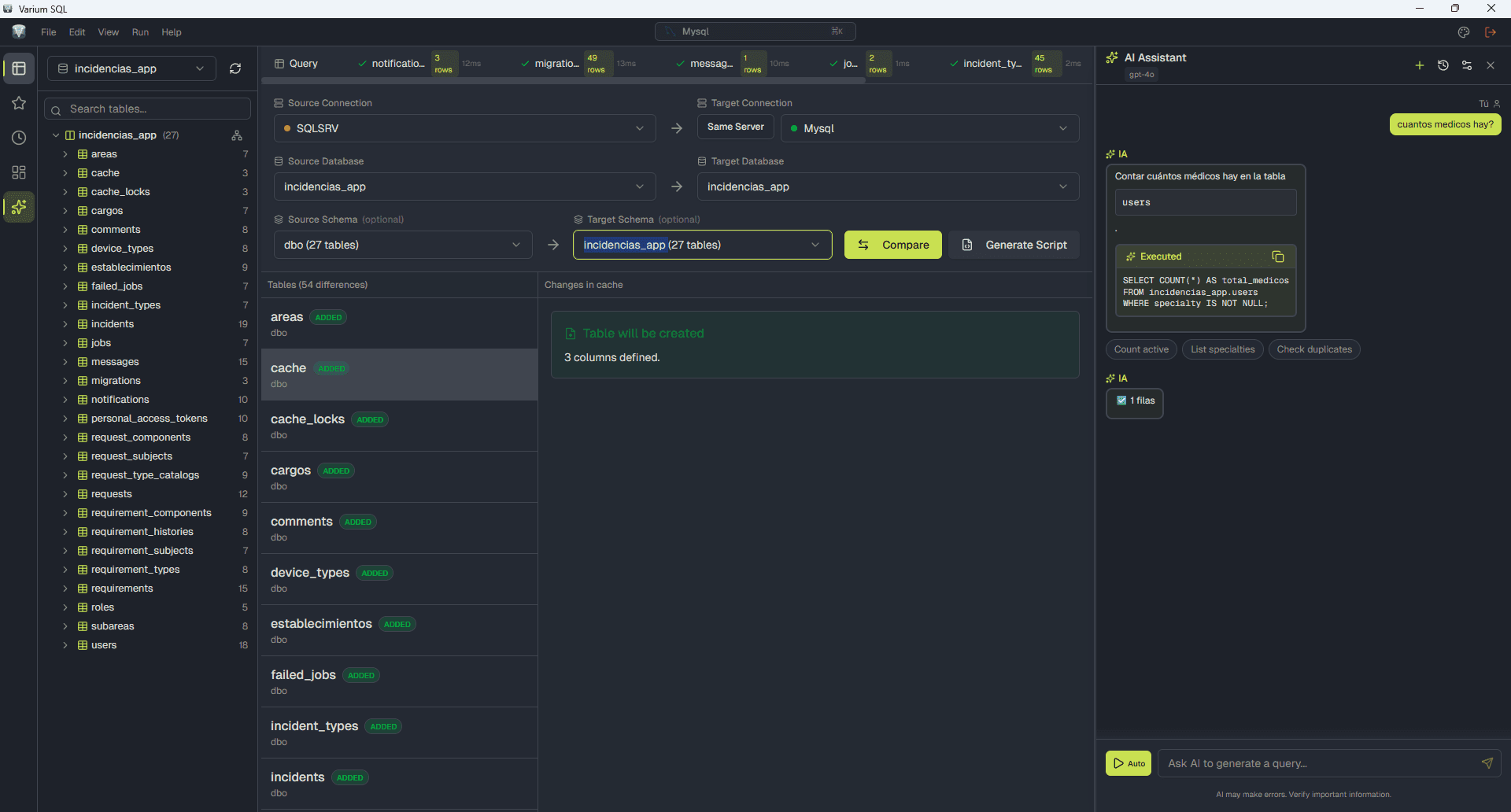The height and width of the screenshot is (812, 1511).
Task: Click the refresh database icon
Action: (x=235, y=68)
